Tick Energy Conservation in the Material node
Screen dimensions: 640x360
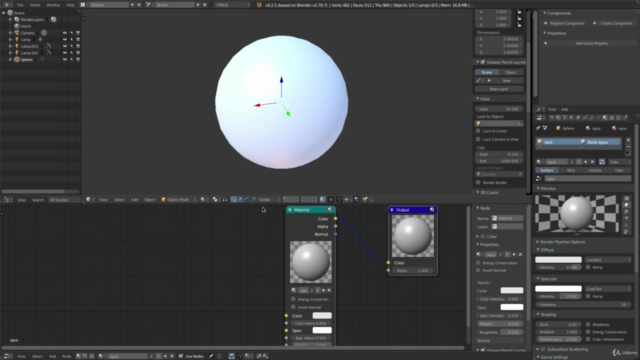(x=293, y=299)
